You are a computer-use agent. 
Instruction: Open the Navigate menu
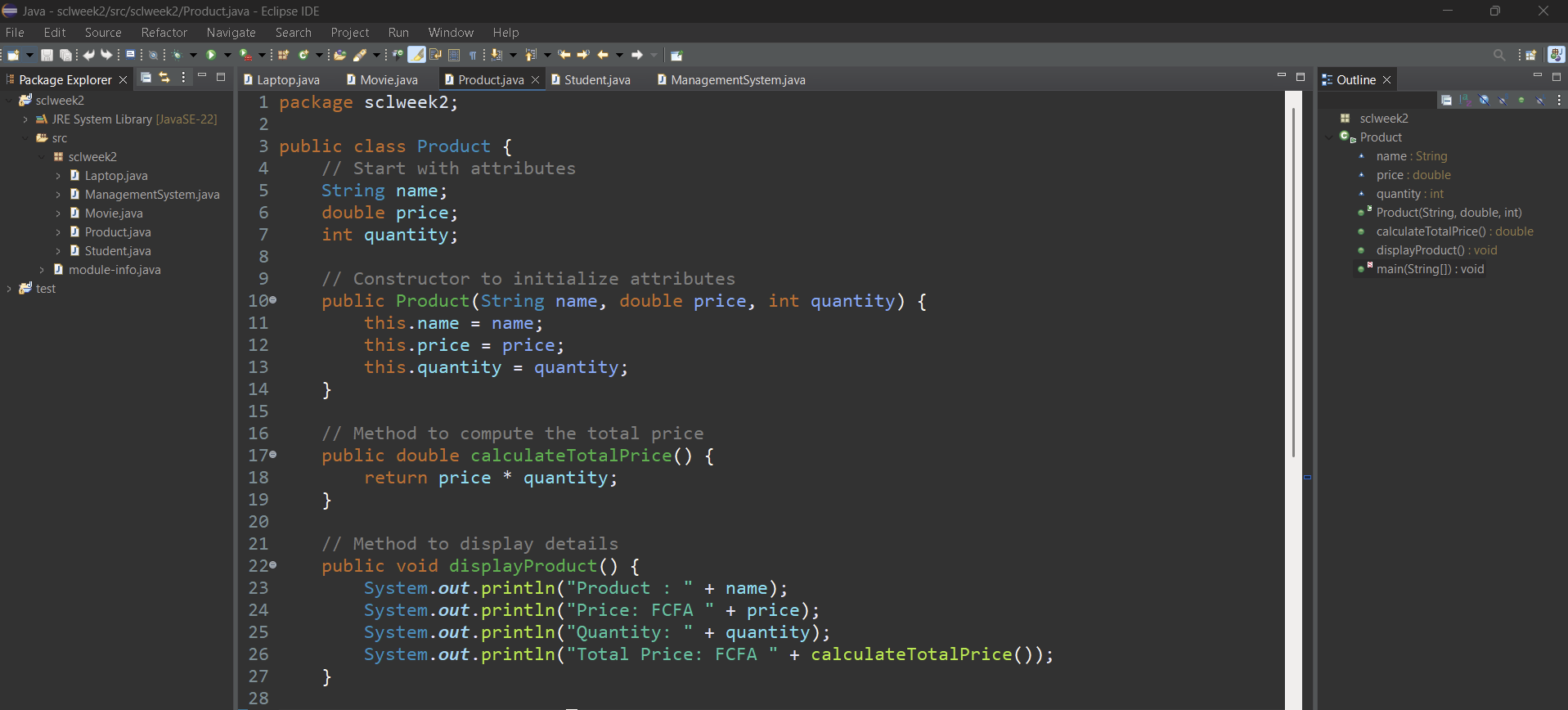click(x=231, y=33)
